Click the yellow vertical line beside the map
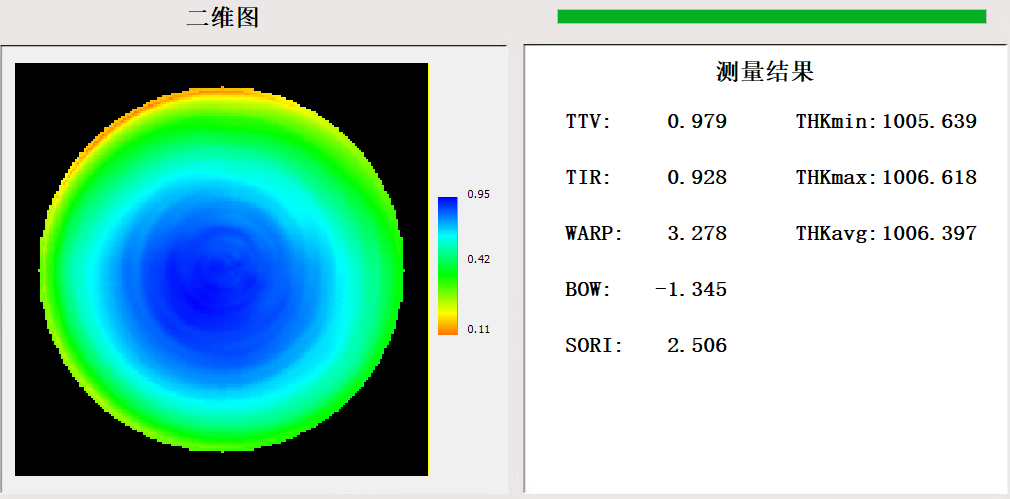This screenshot has height=499, width=1010. (428, 270)
